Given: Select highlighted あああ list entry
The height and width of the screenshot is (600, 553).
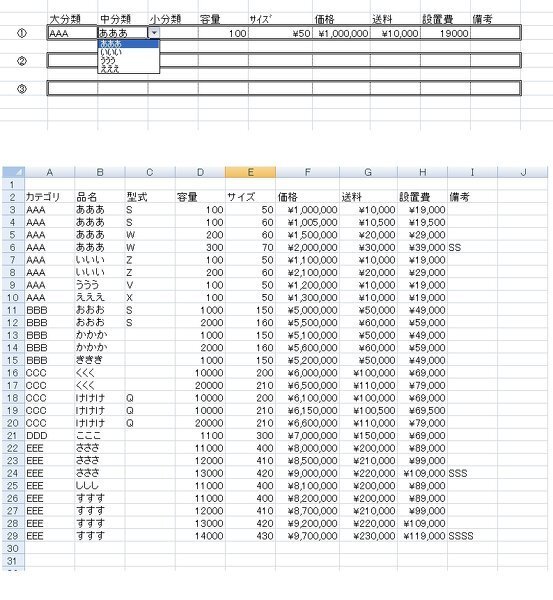Looking at the screenshot, I should [x=128, y=44].
